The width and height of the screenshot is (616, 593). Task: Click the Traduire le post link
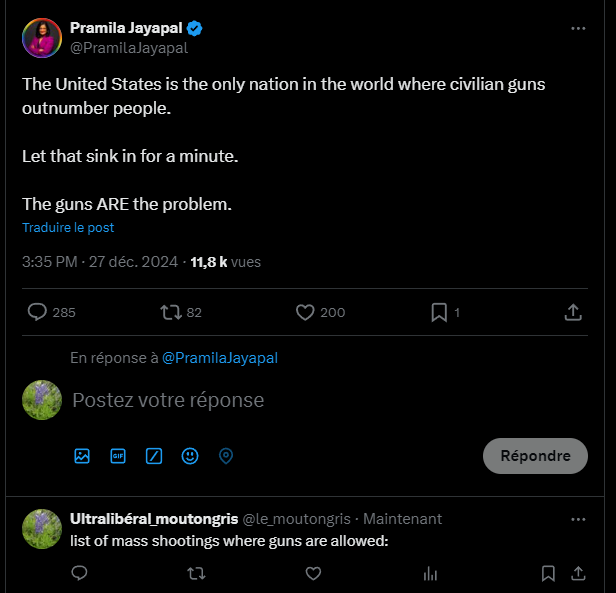68,228
